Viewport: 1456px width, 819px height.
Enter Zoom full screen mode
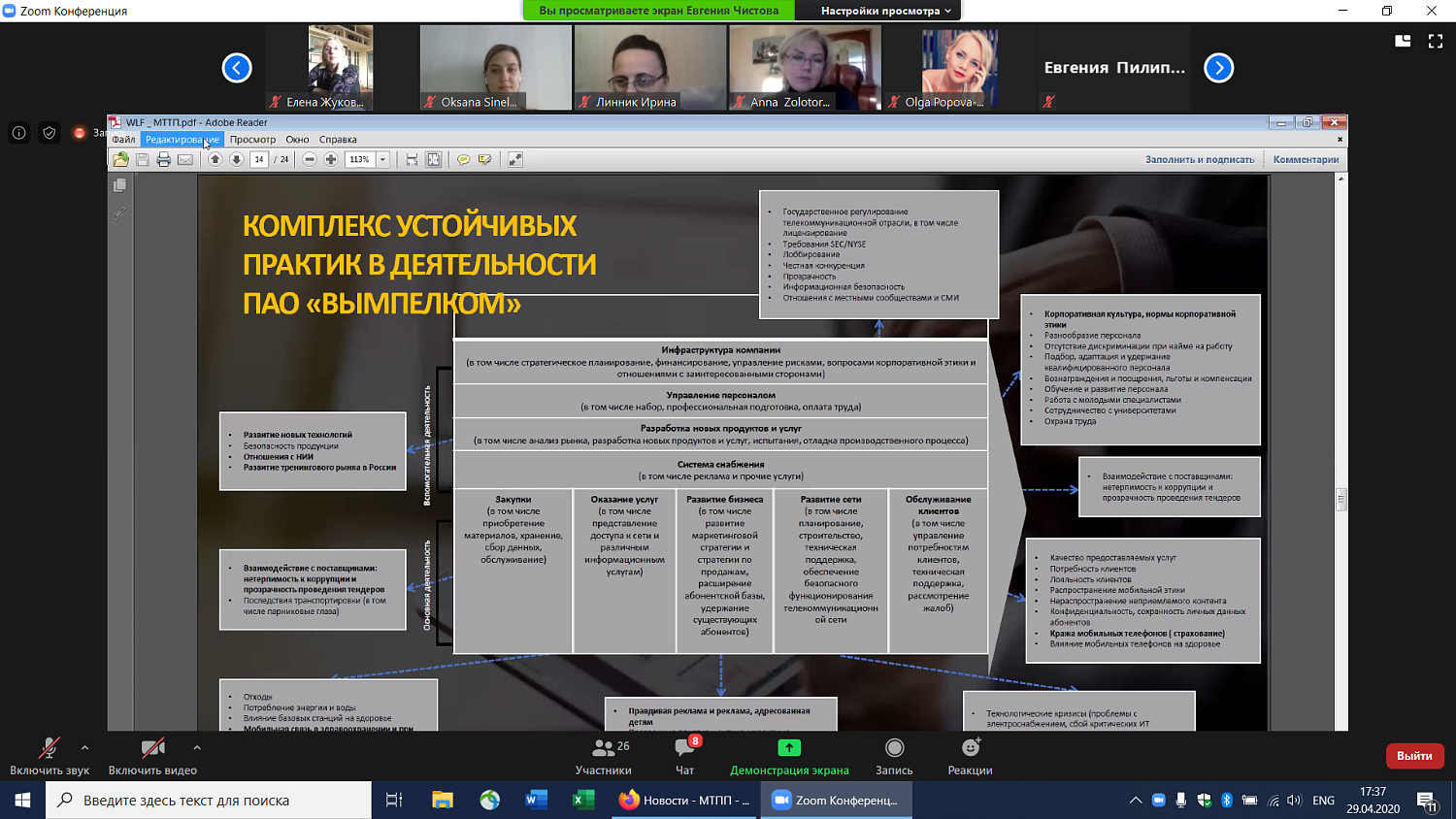1436,41
